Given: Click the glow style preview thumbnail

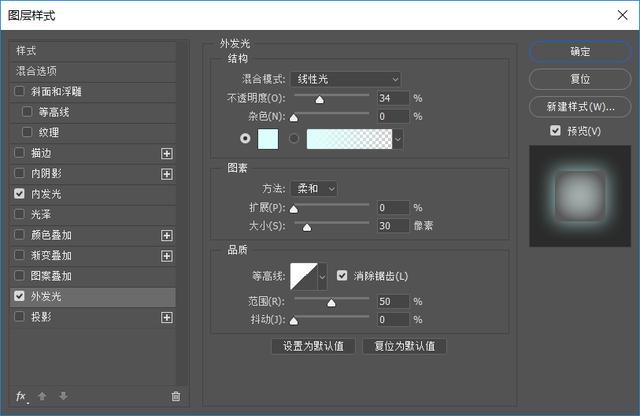Looking at the screenshot, I should (580, 196).
